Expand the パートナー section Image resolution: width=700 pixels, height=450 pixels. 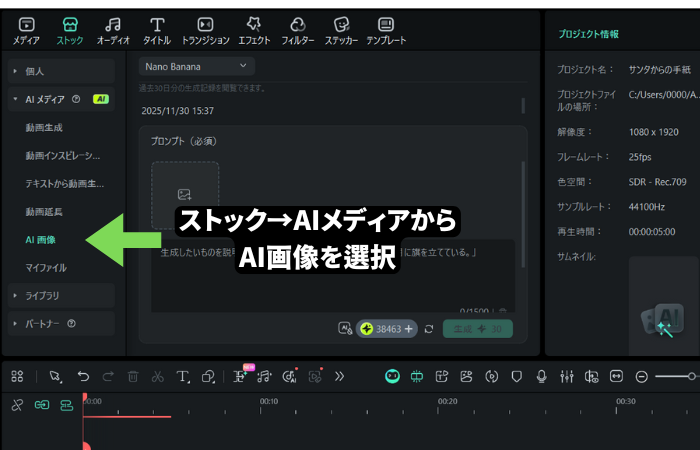pos(61,324)
